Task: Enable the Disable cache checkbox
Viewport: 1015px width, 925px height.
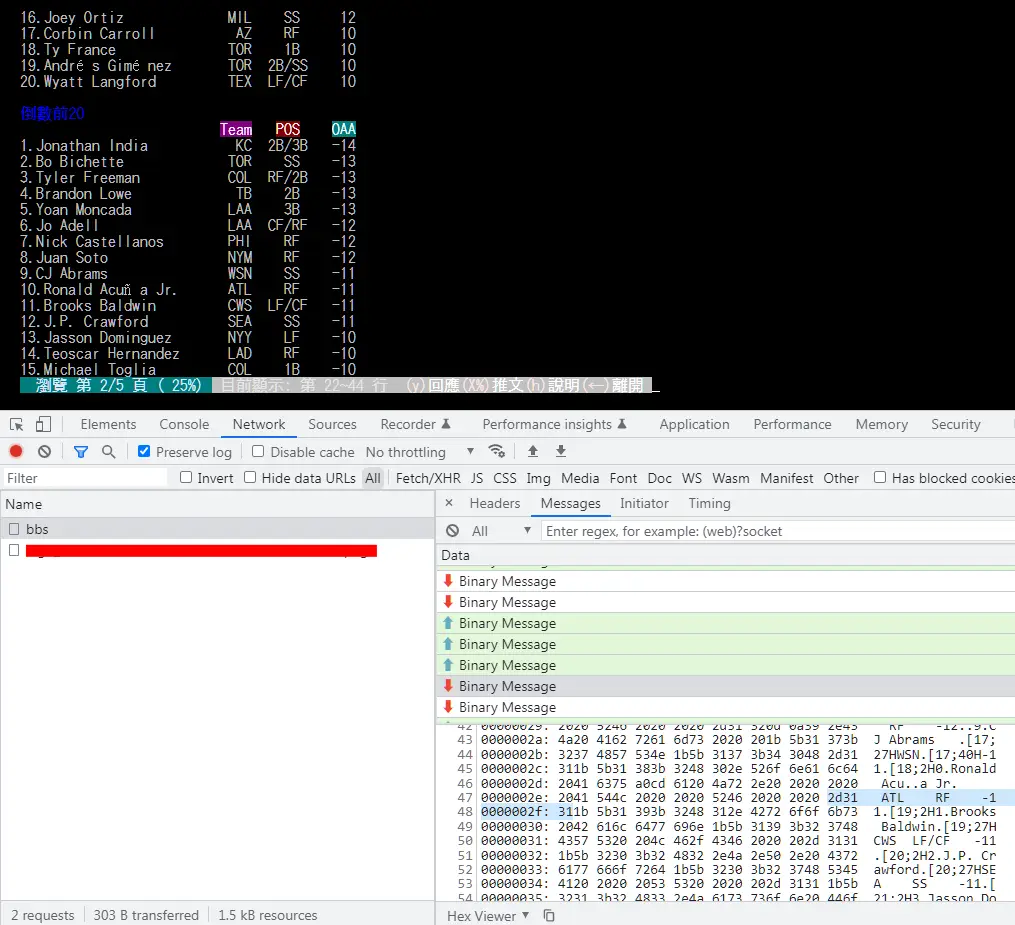Action: point(258,452)
